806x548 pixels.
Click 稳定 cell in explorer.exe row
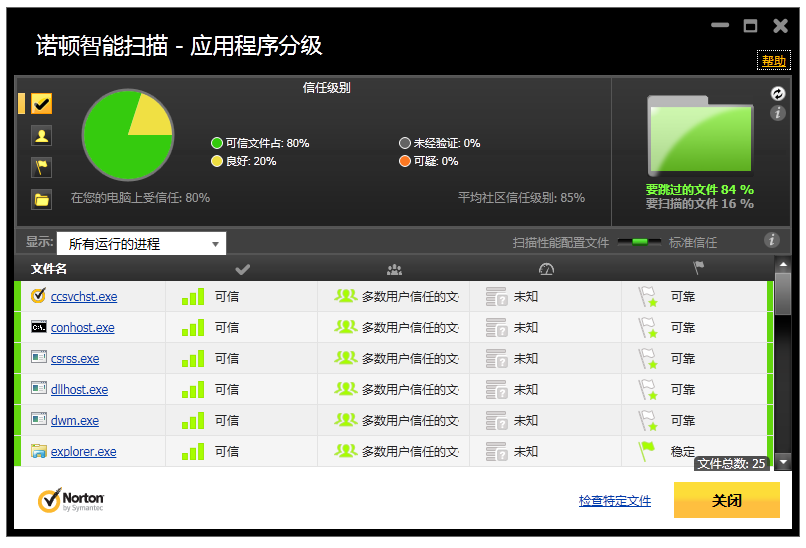tap(683, 451)
